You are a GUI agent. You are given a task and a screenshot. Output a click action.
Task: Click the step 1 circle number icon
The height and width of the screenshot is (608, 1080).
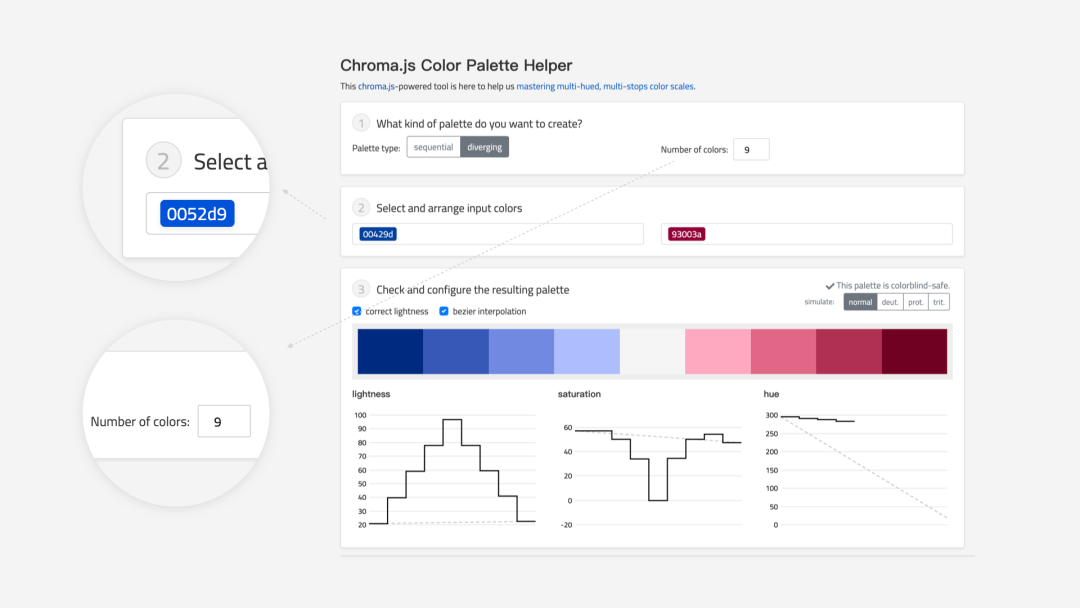[x=361, y=123]
